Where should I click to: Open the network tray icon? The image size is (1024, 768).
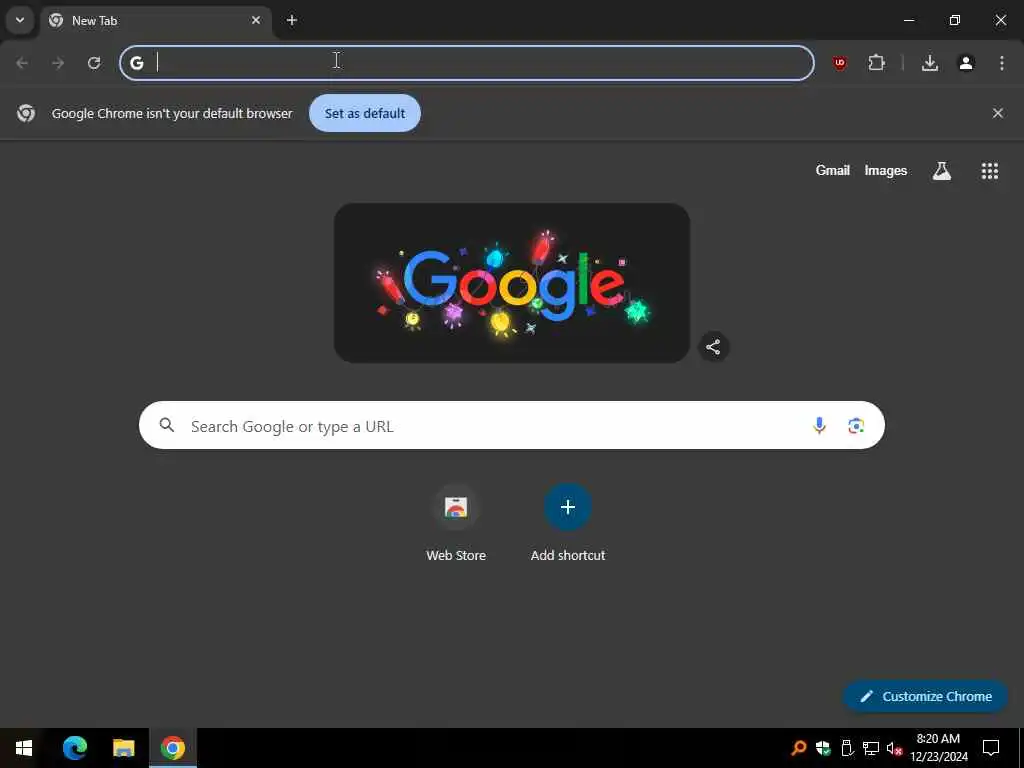871,748
